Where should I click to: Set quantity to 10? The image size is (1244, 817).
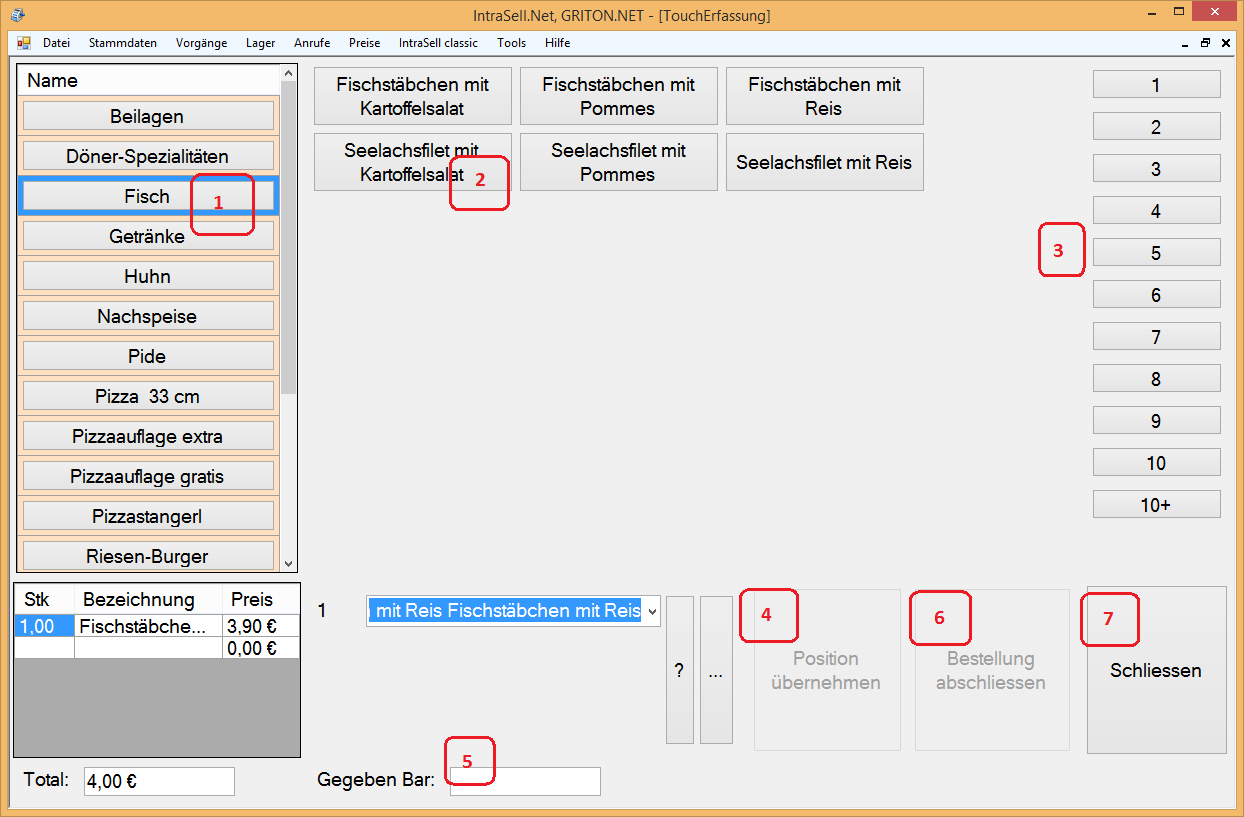click(x=1157, y=462)
